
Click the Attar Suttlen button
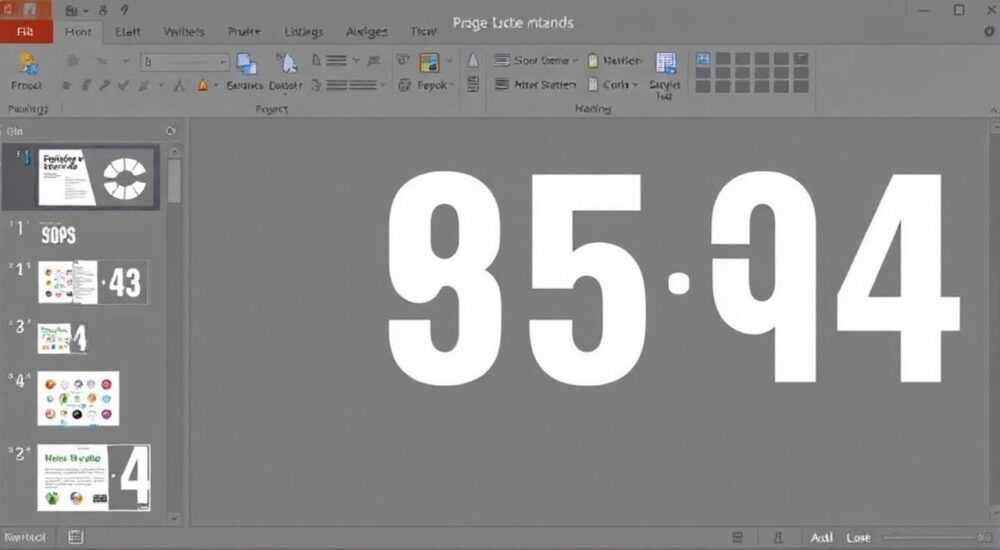(536, 85)
